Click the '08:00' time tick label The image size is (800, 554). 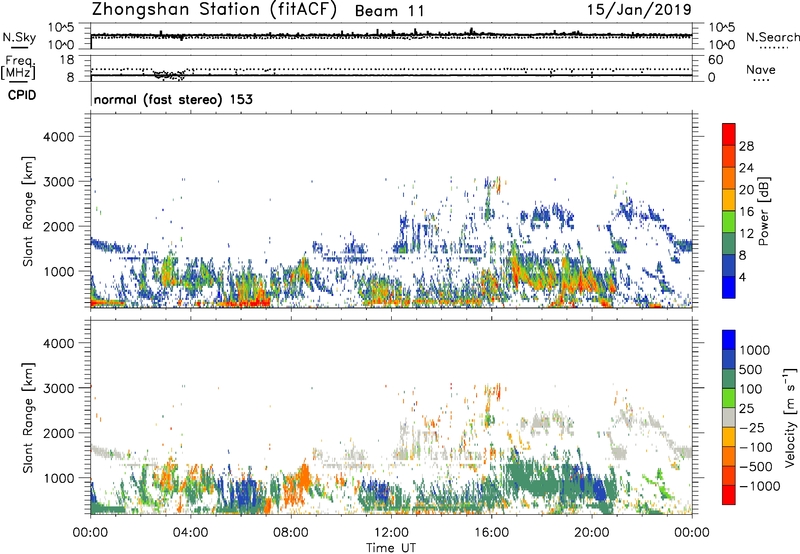[290, 533]
